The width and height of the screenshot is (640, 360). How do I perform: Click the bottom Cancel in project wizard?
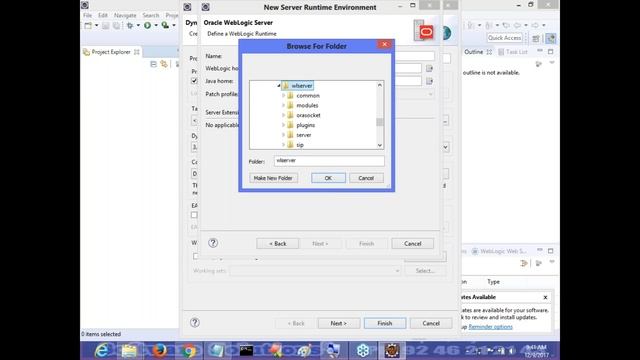[x=431, y=323]
